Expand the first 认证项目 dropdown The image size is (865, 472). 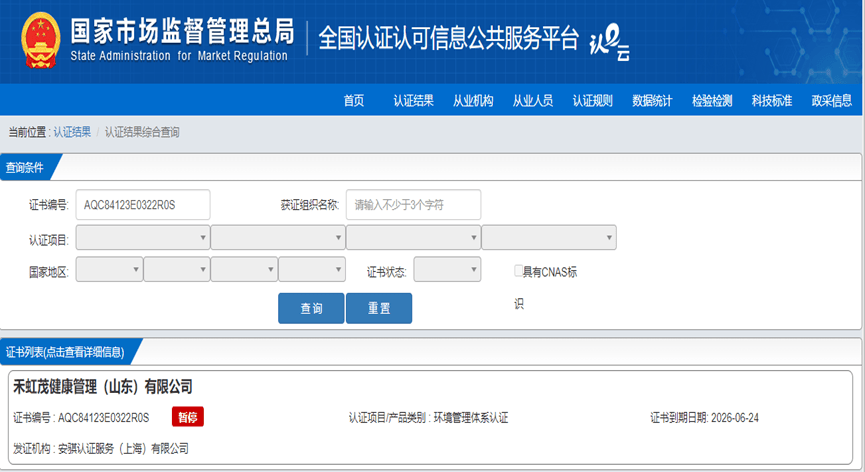(142, 238)
